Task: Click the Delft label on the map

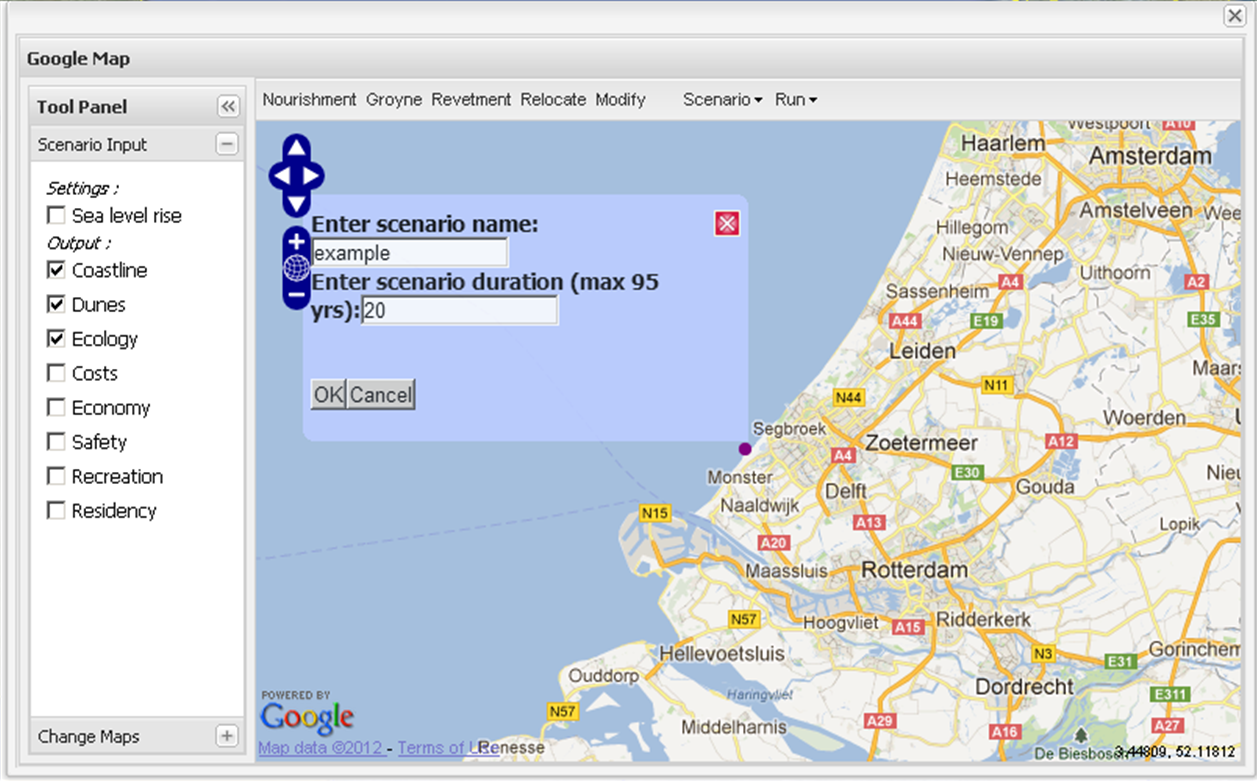Action: click(846, 492)
